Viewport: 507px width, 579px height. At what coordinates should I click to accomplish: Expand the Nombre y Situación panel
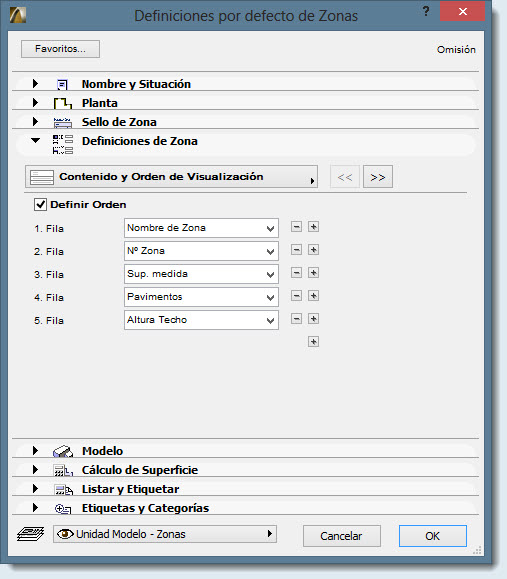(35, 83)
